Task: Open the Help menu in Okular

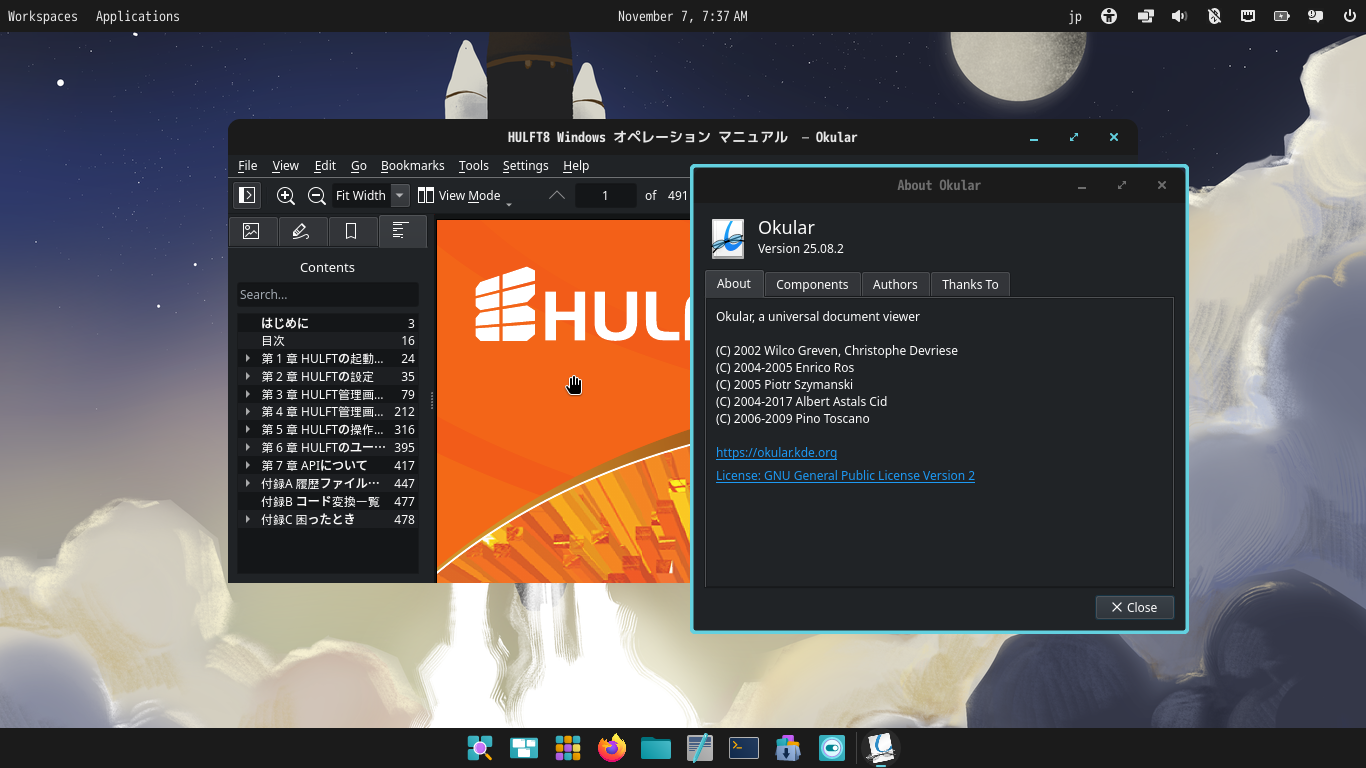Action: point(576,166)
